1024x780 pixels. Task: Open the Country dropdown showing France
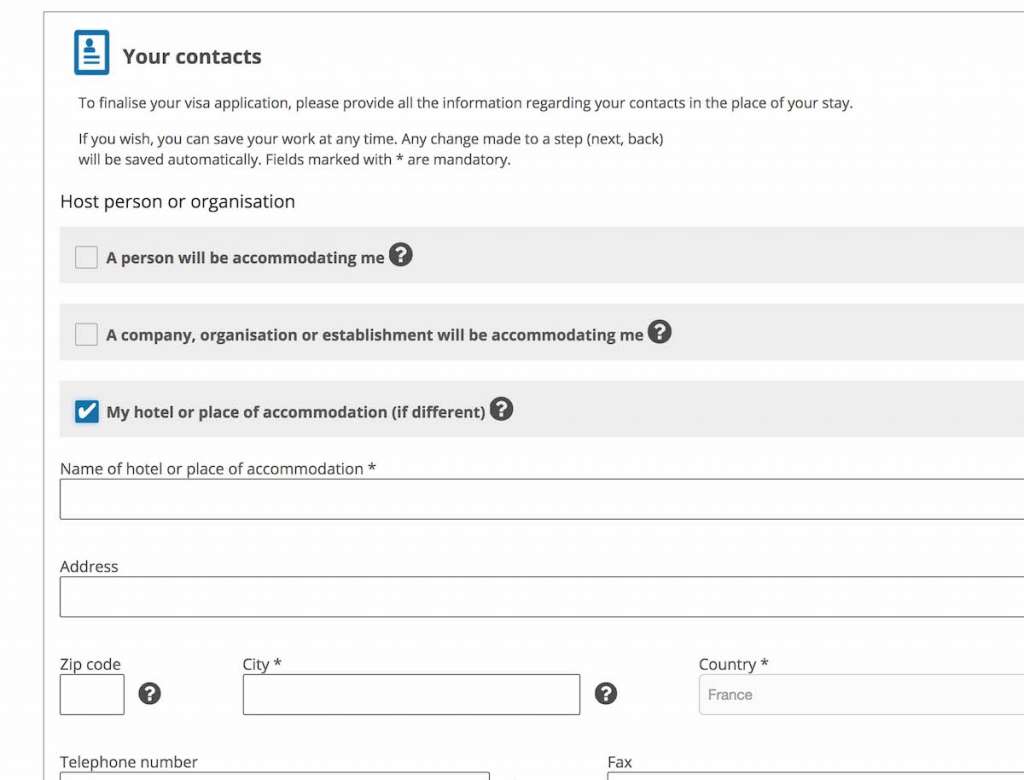pos(860,695)
